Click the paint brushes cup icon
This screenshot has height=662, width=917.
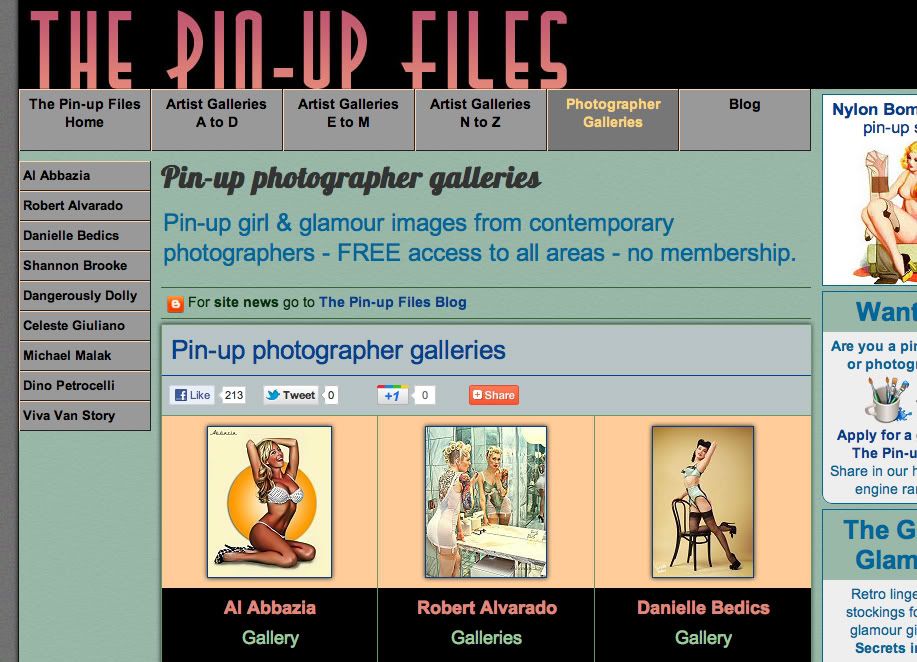pos(888,399)
